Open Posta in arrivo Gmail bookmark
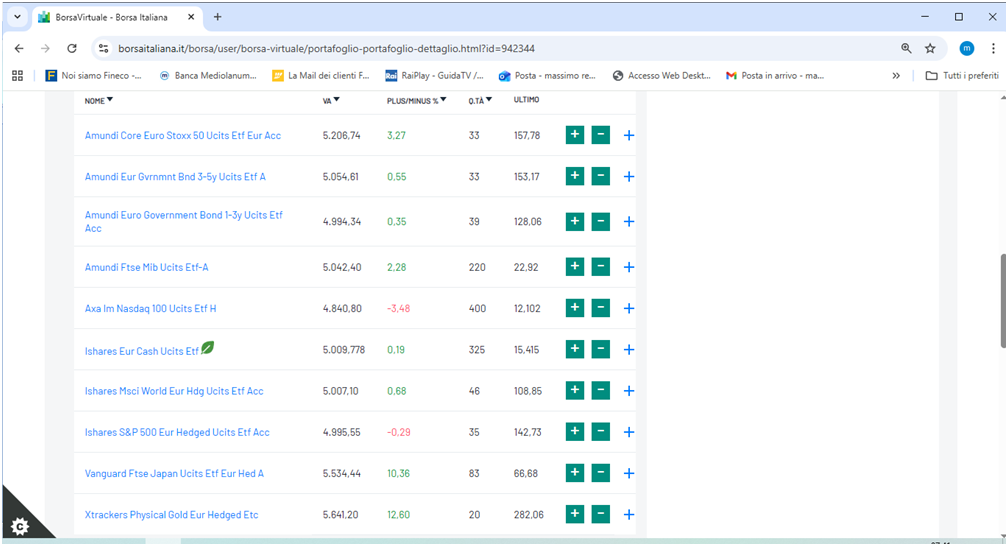The width and height of the screenshot is (1008, 546). coord(775,75)
